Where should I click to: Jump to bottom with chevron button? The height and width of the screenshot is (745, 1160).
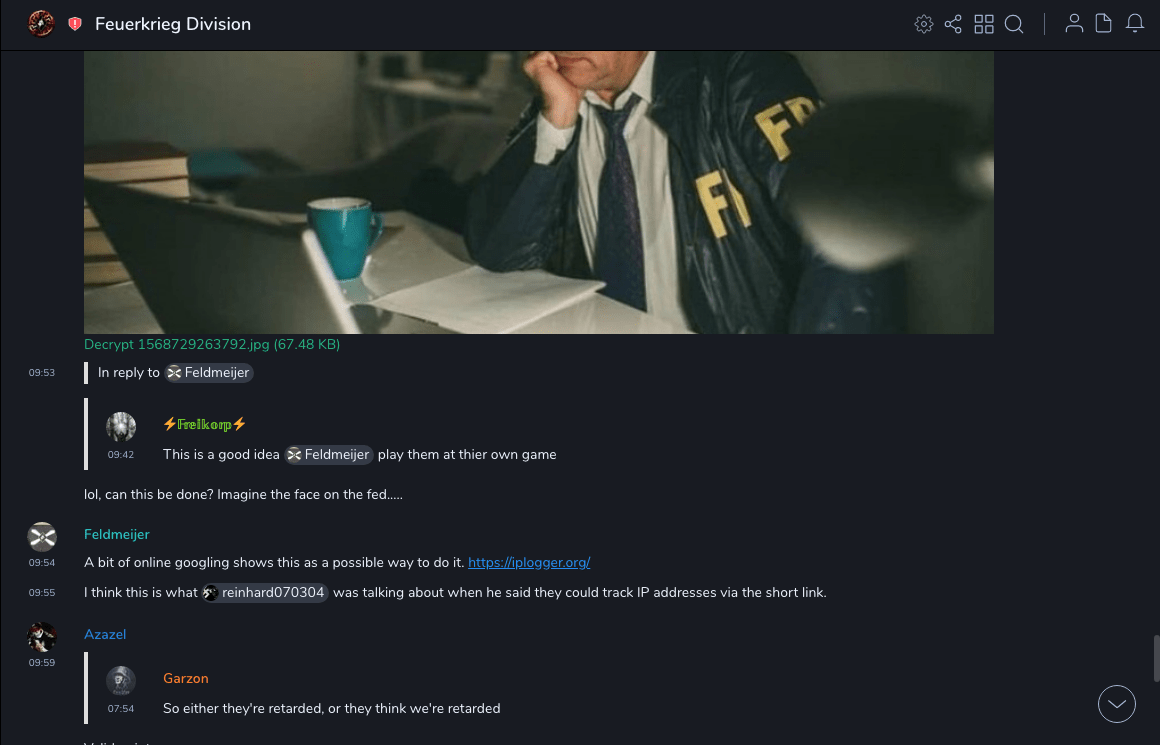(1116, 704)
